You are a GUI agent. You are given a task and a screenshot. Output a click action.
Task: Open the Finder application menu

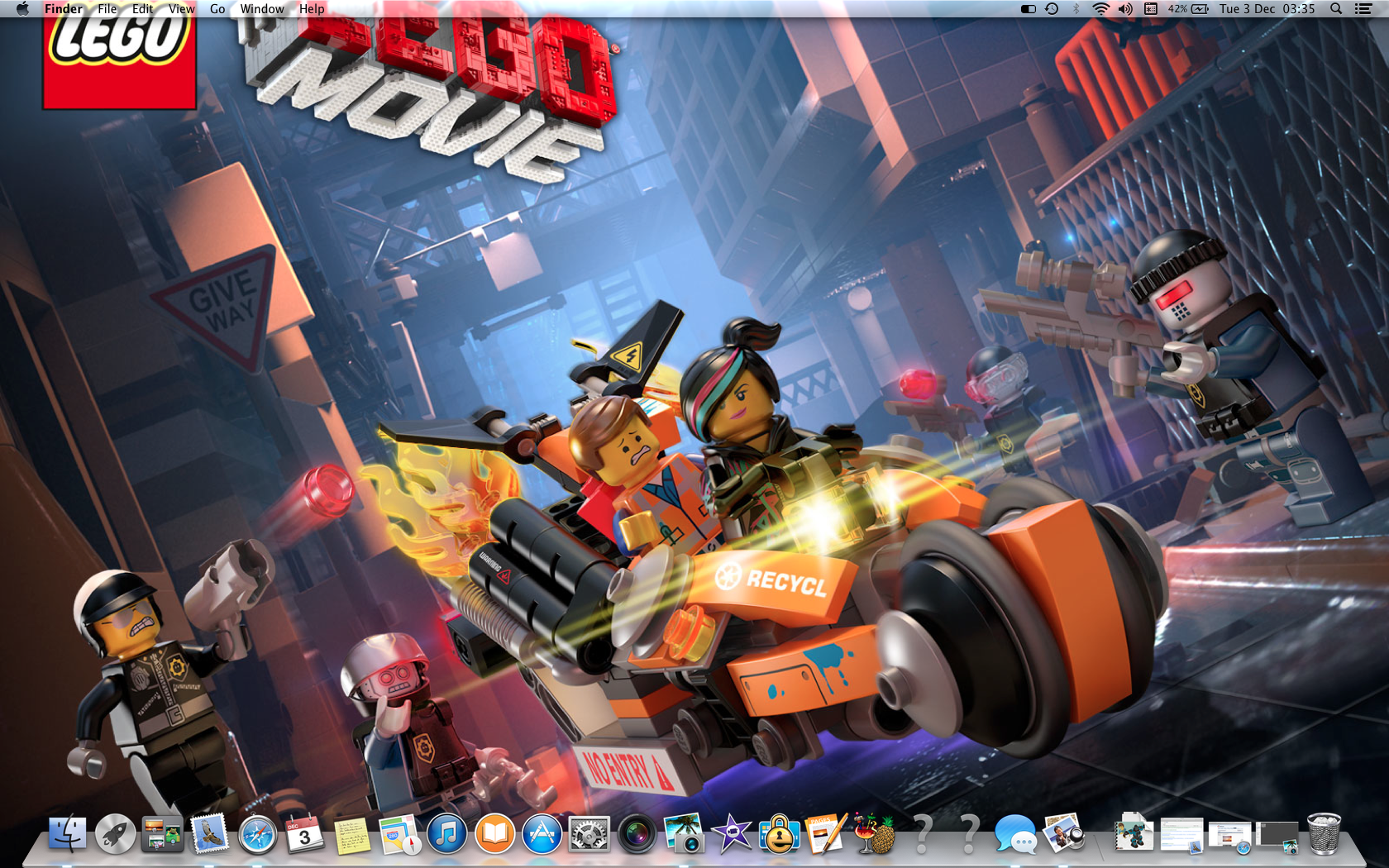[64, 9]
